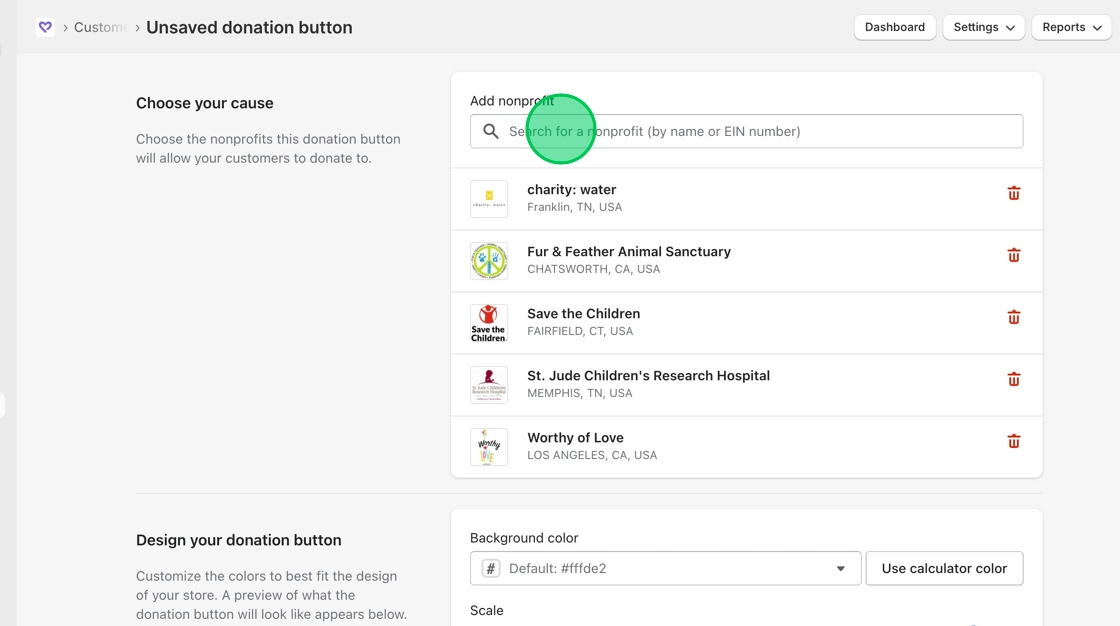Click the hash icon in the color field
The width and height of the screenshot is (1120, 626).
(x=491, y=569)
